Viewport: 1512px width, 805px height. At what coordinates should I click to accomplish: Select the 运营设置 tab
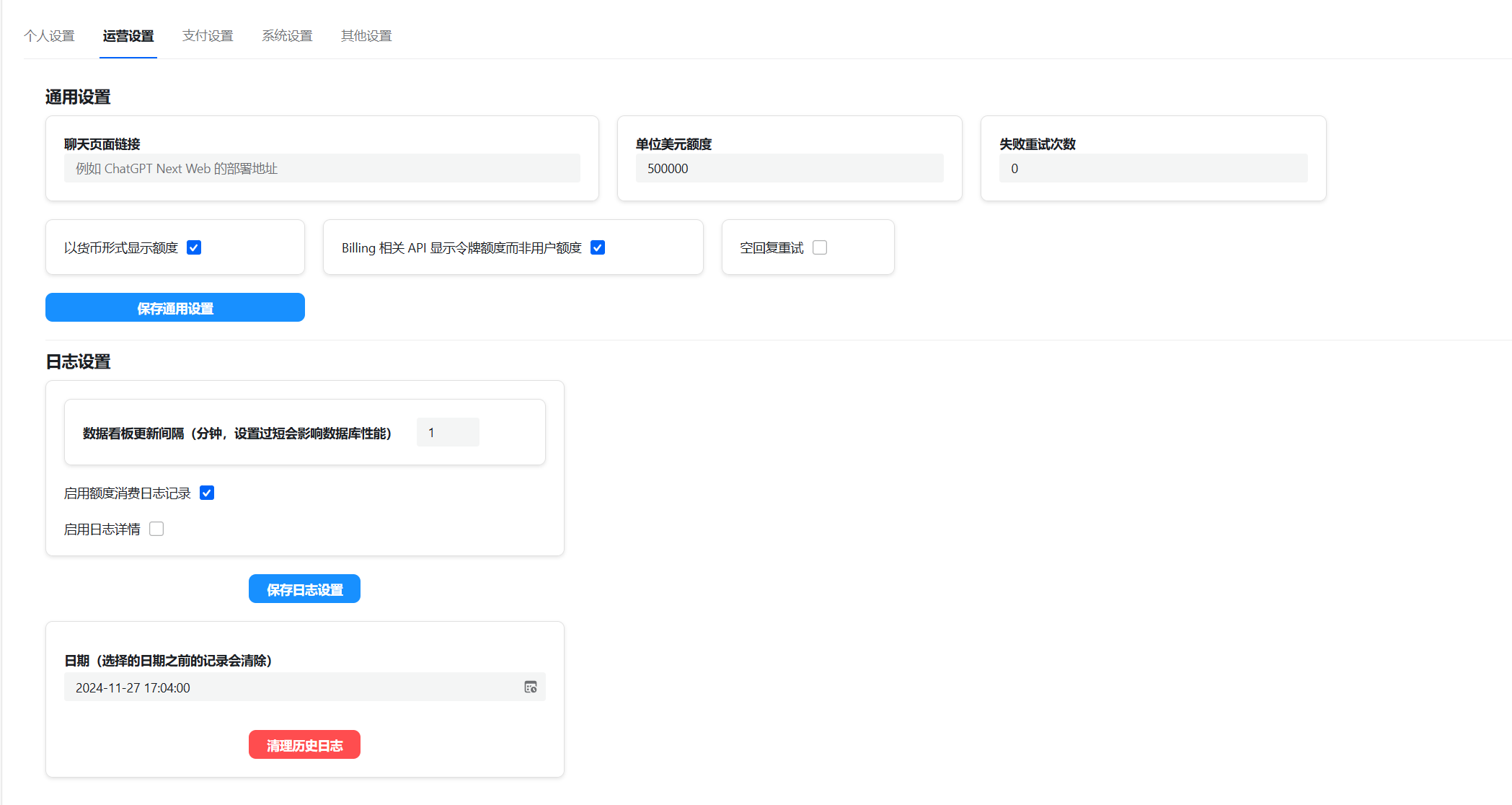pyautogui.click(x=128, y=36)
